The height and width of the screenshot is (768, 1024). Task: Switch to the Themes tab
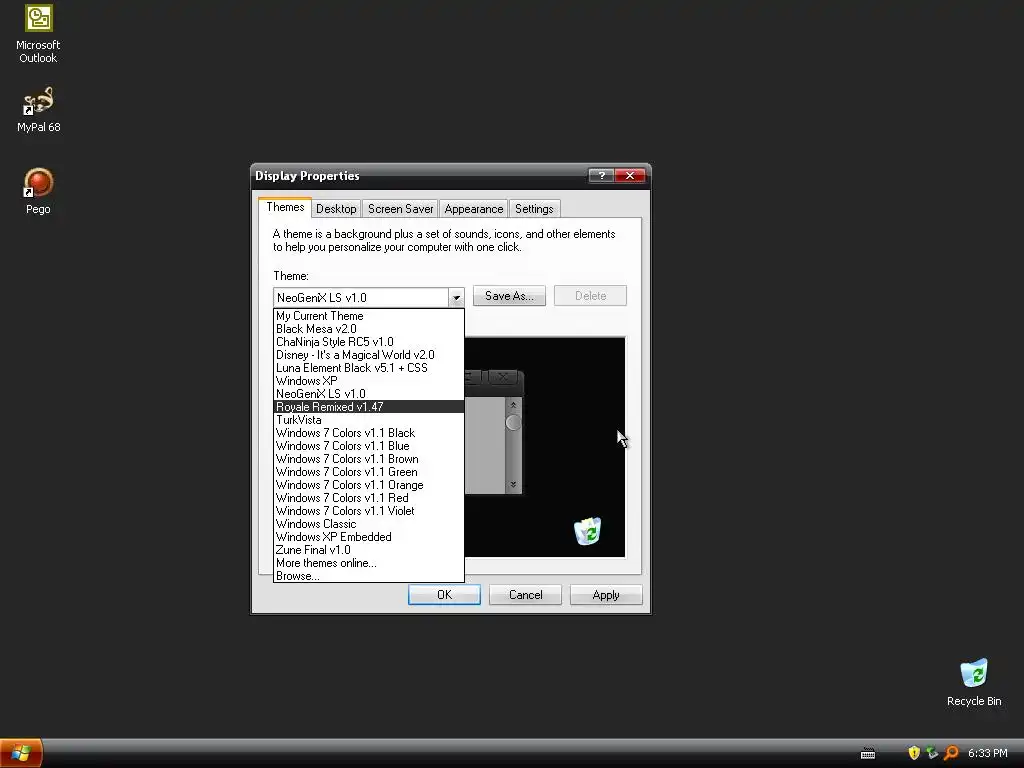tap(285, 207)
